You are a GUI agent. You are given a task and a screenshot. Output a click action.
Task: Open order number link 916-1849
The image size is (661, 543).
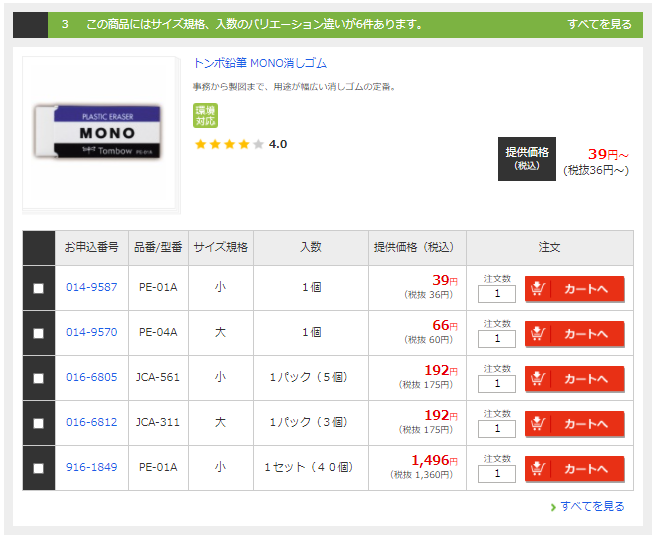pyautogui.click(x=91, y=468)
